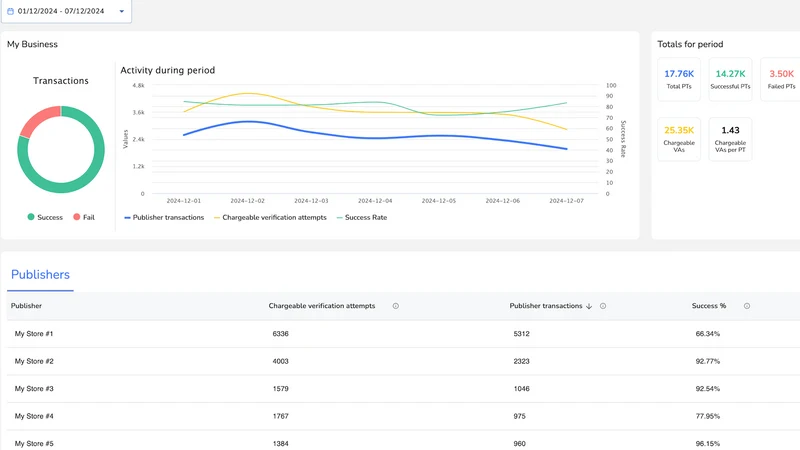This screenshot has height=450, width=800.
Task: Click info icon beside Chargeable verification attempts
Action: click(x=395, y=306)
